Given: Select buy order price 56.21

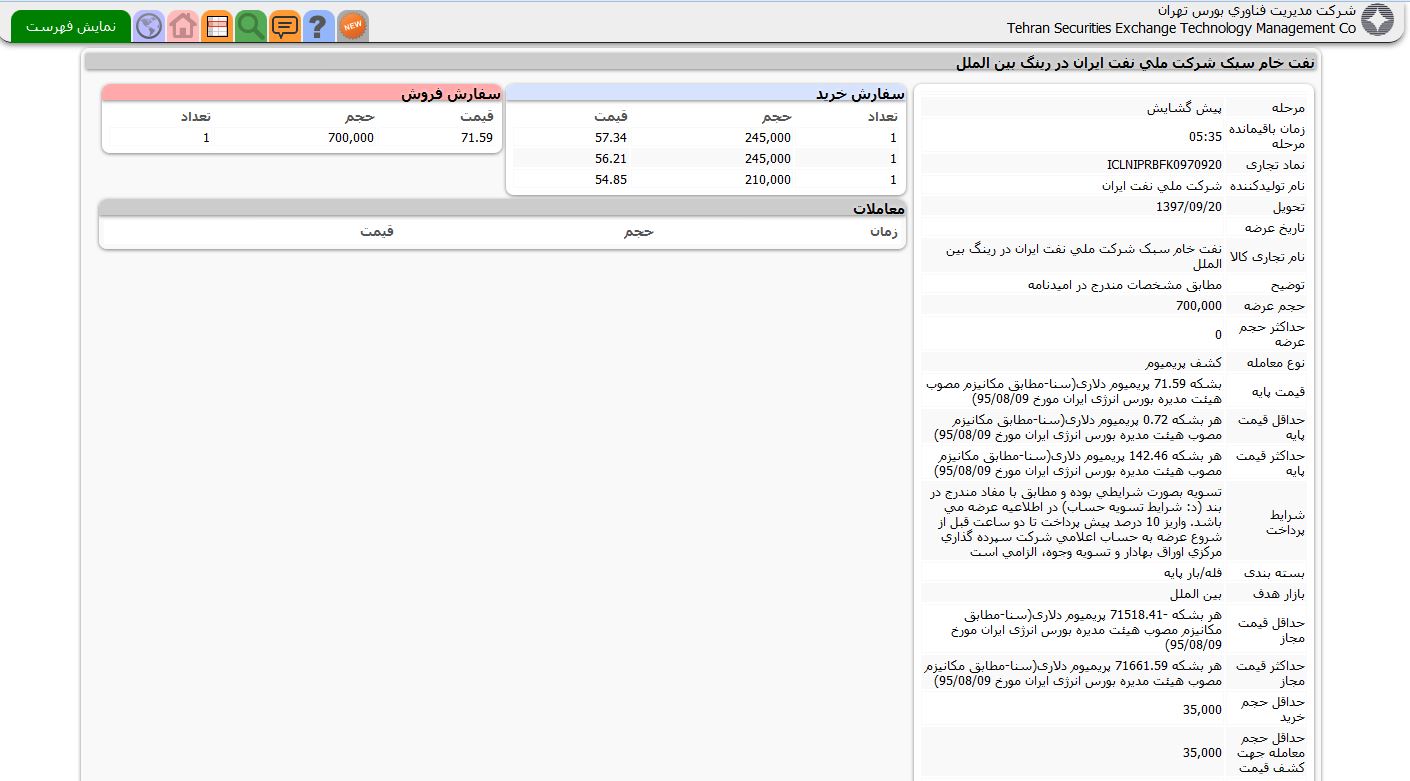Looking at the screenshot, I should [610, 159].
